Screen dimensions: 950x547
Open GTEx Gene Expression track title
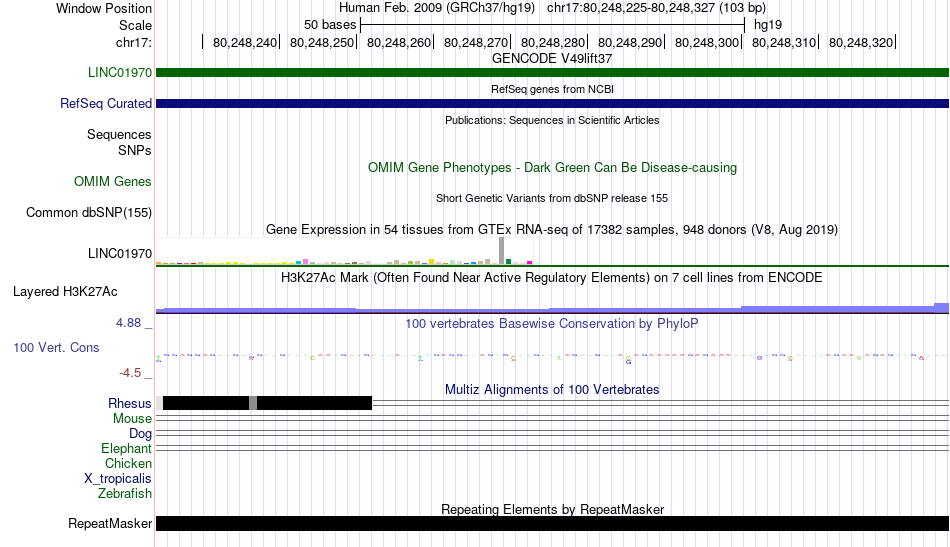[x=552, y=230]
